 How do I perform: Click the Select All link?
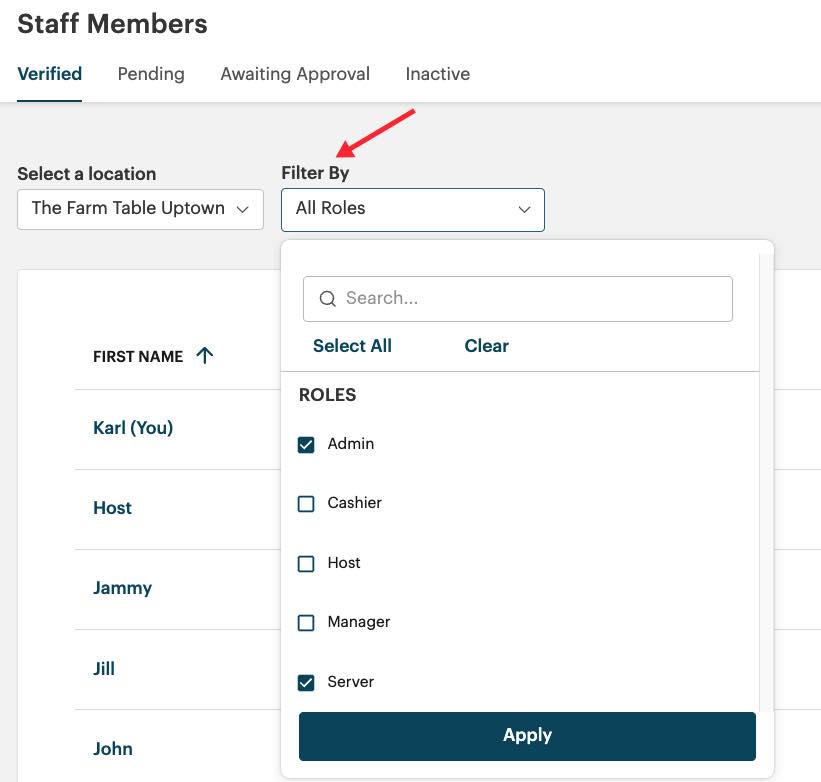click(352, 346)
